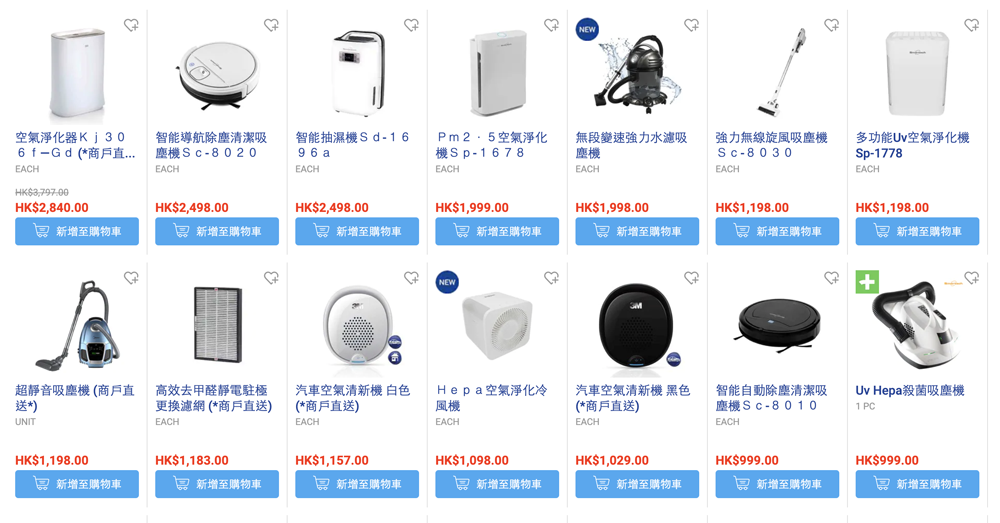Image resolution: width=1000 pixels, height=523 pixels.
Task: Click heart on 汽車空氣清新機 白色
Action: (411, 277)
